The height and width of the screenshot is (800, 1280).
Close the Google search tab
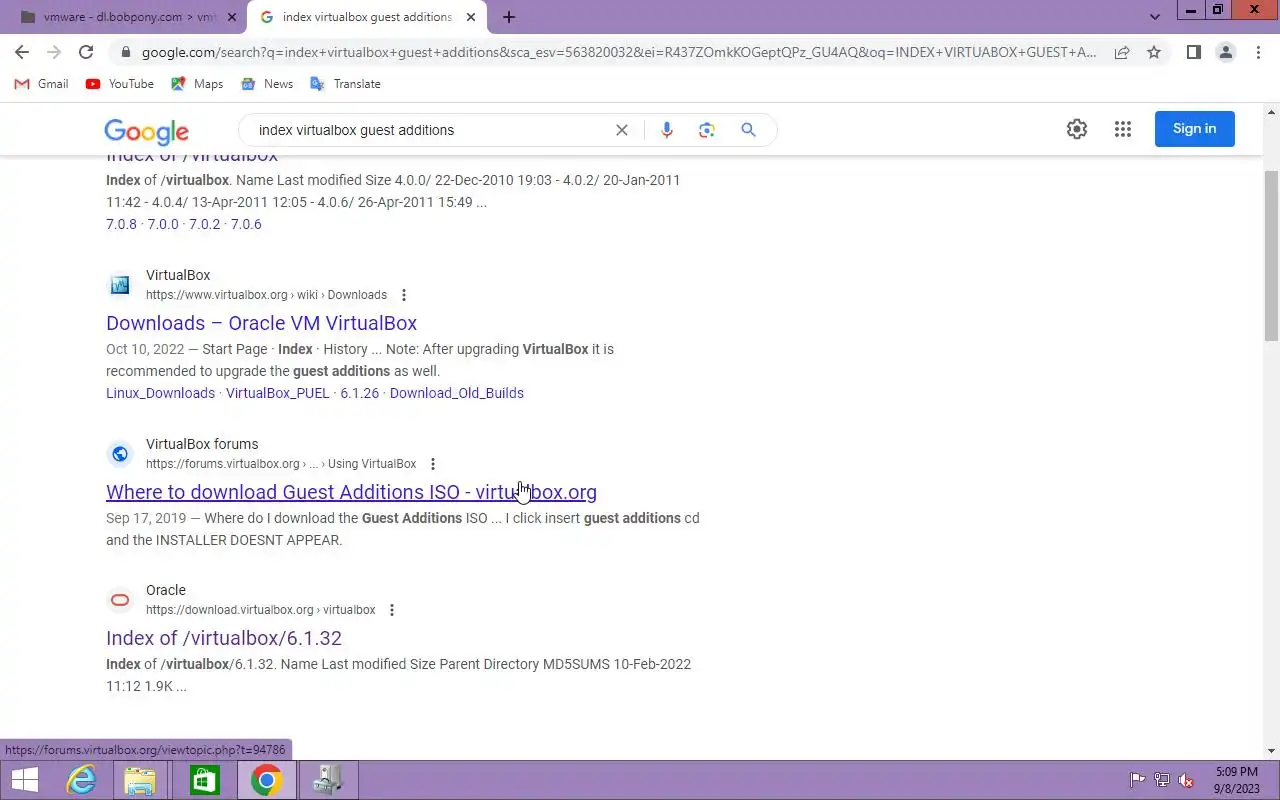tap(471, 17)
